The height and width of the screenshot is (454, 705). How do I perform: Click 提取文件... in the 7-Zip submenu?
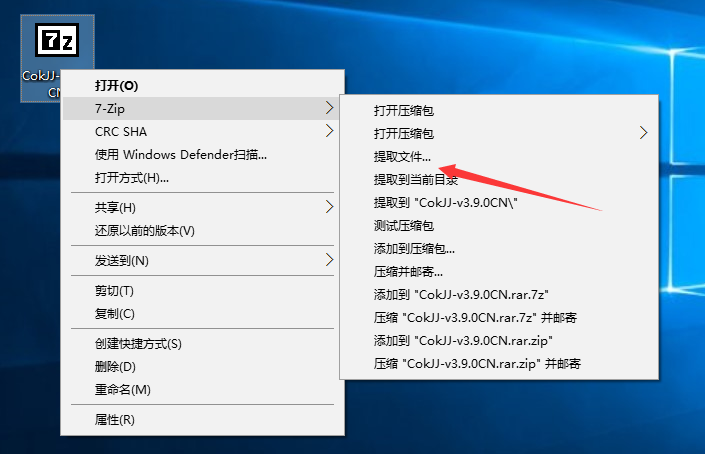click(403, 157)
